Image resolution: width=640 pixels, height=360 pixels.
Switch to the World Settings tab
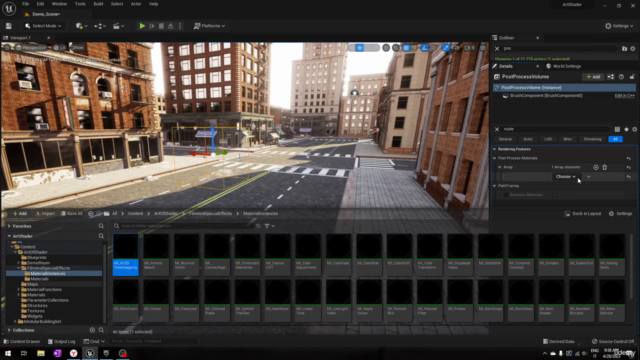pos(564,66)
